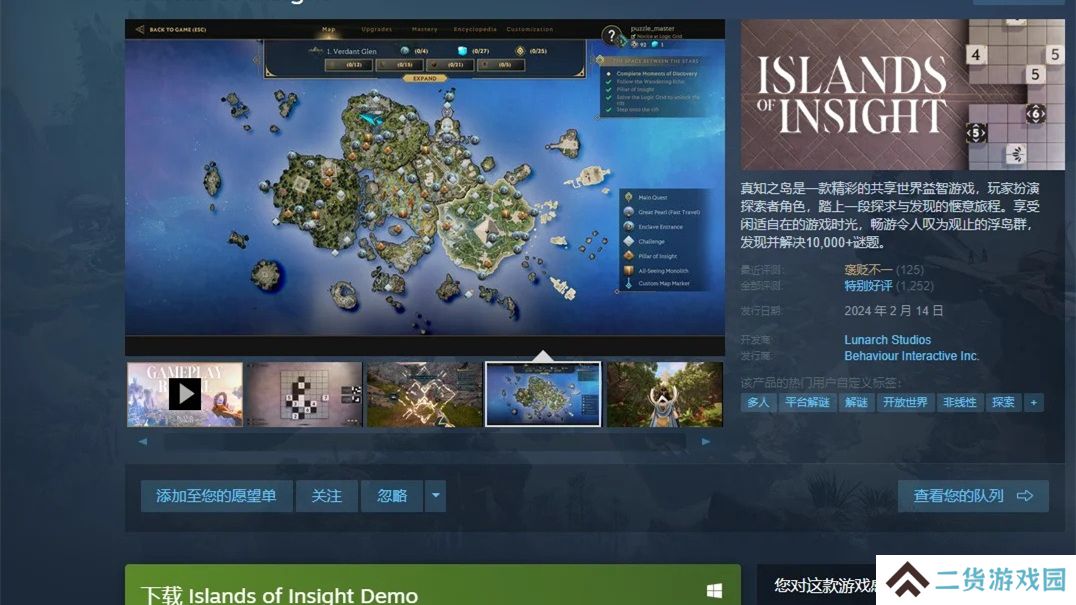Select the Mastery tab in game screenshot
The image size is (1076, 605).
tap(424, 29)
